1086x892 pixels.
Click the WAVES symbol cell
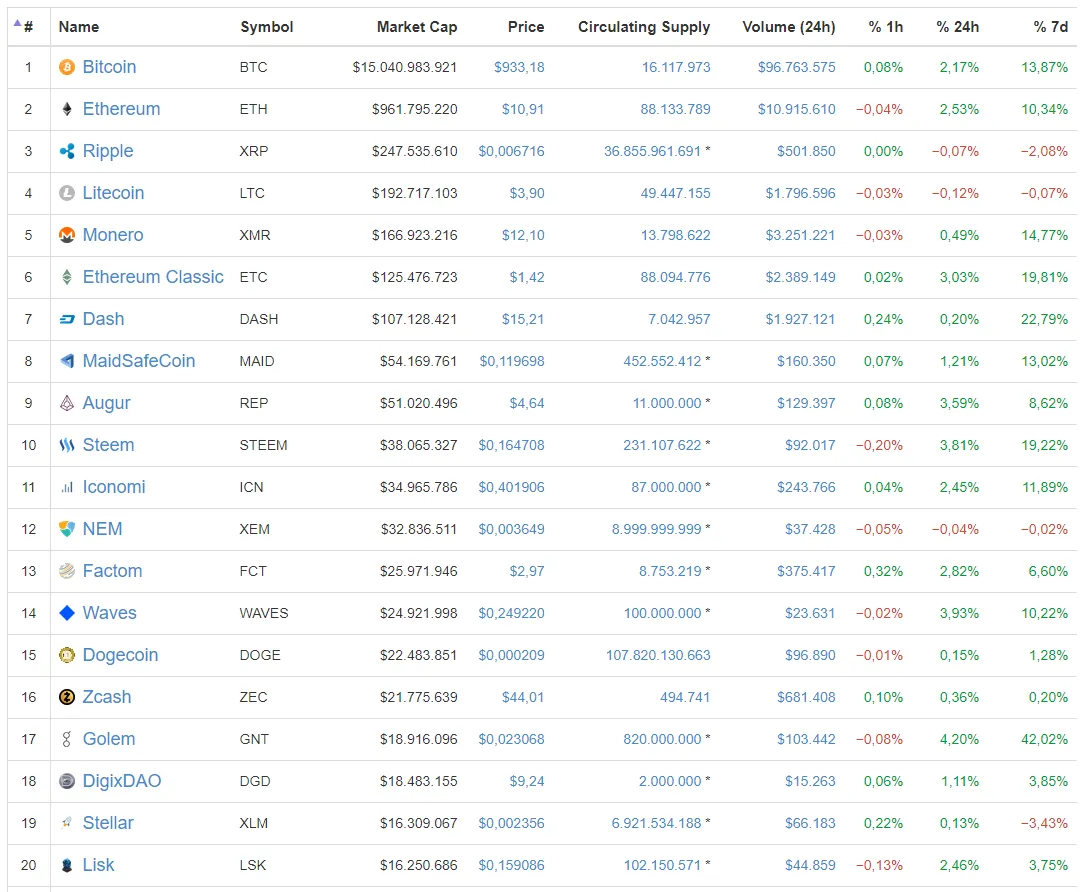point(264,614)
